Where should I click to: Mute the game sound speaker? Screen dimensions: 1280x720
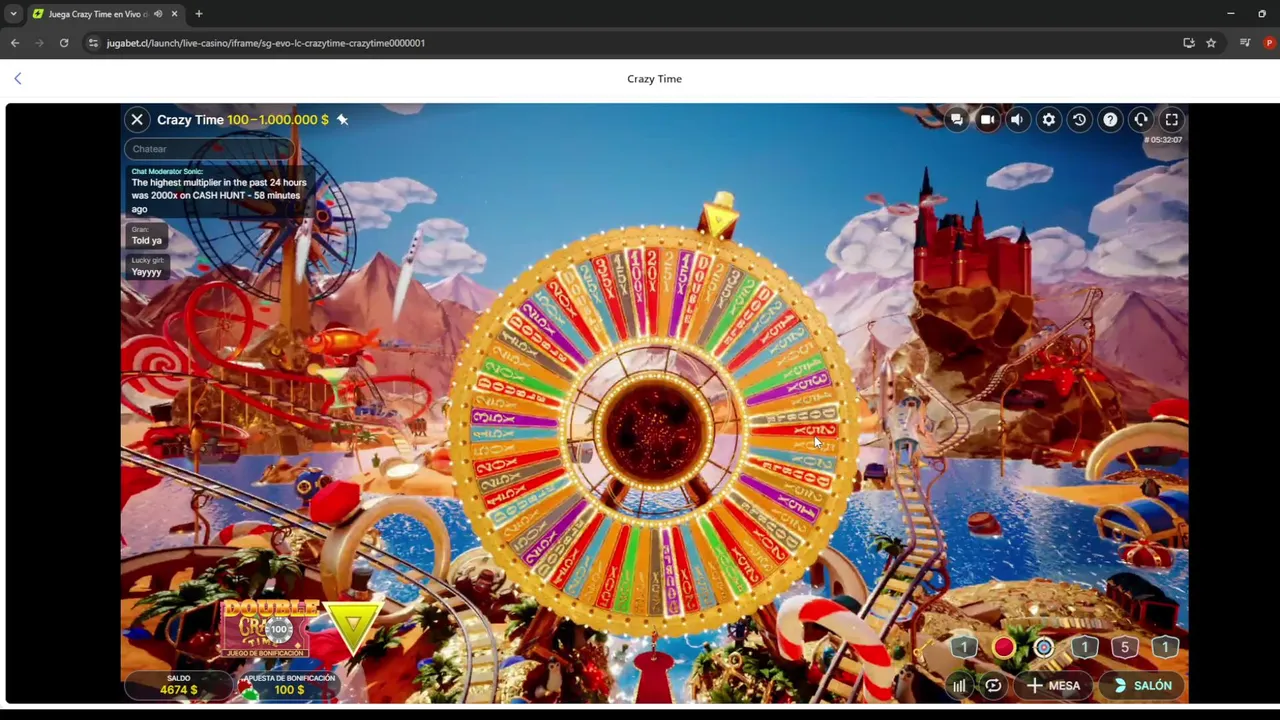click(x=1017, y=119)
